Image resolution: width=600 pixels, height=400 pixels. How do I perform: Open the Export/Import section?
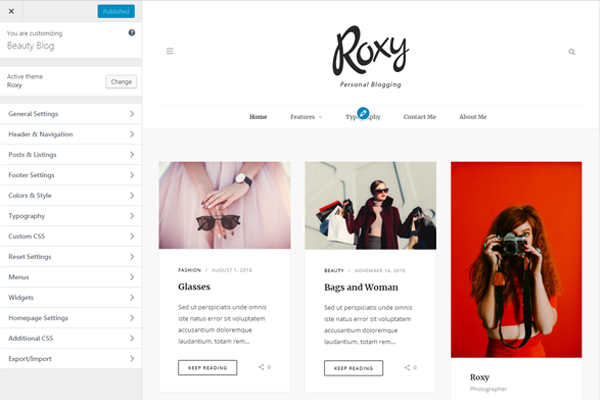[71, 359]
